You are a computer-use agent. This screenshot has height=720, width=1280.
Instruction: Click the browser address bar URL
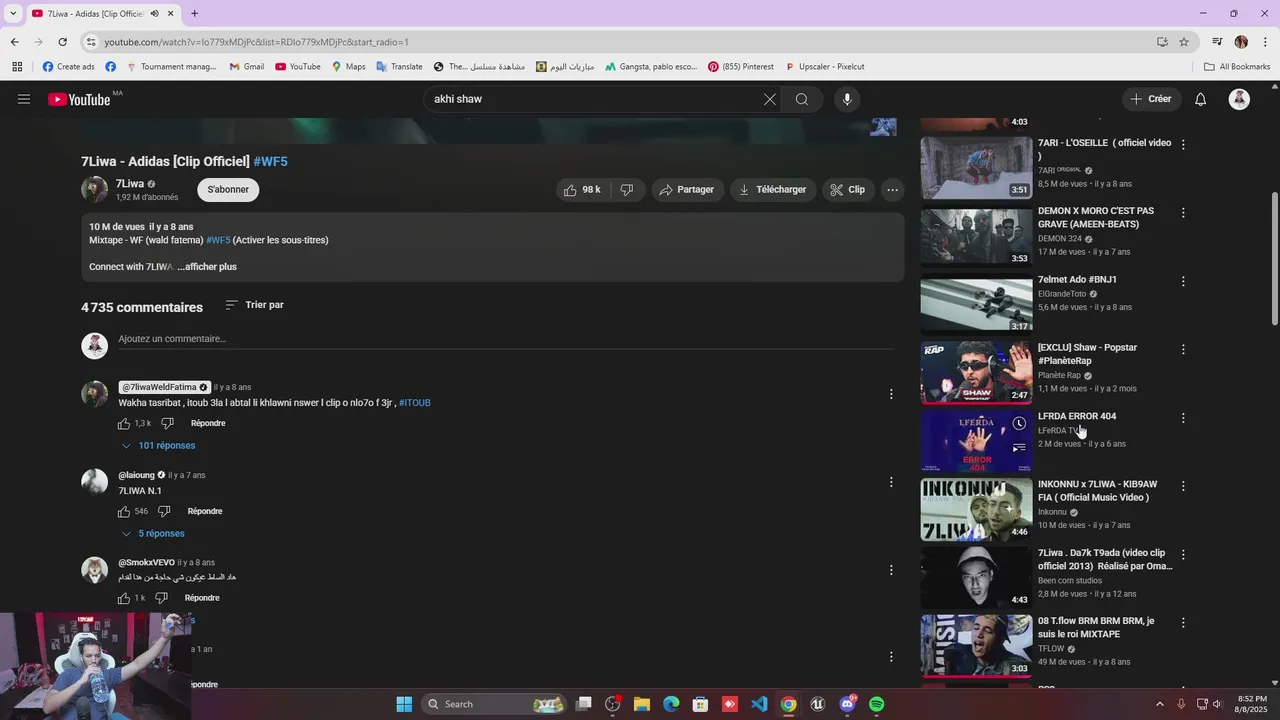[x=257, y=42]
